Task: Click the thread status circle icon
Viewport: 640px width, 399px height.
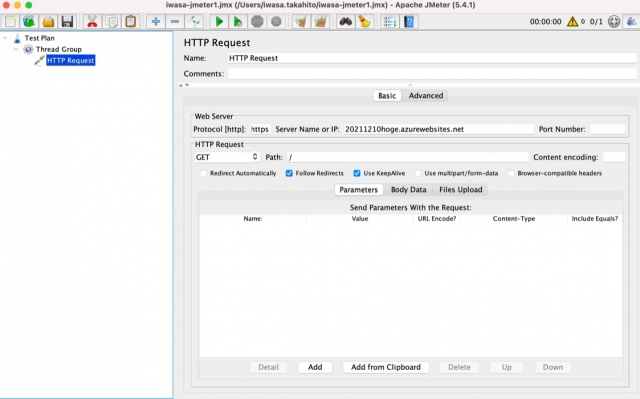Action: tap(614, 21)
